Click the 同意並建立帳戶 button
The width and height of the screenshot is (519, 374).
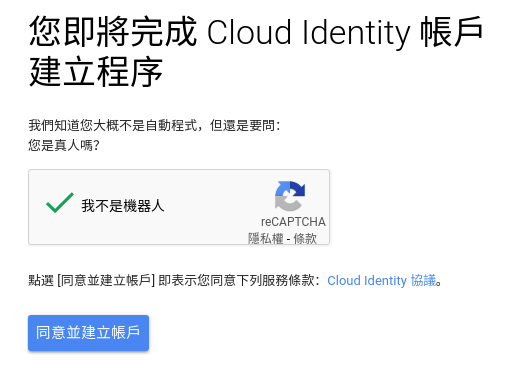(88, 333)
